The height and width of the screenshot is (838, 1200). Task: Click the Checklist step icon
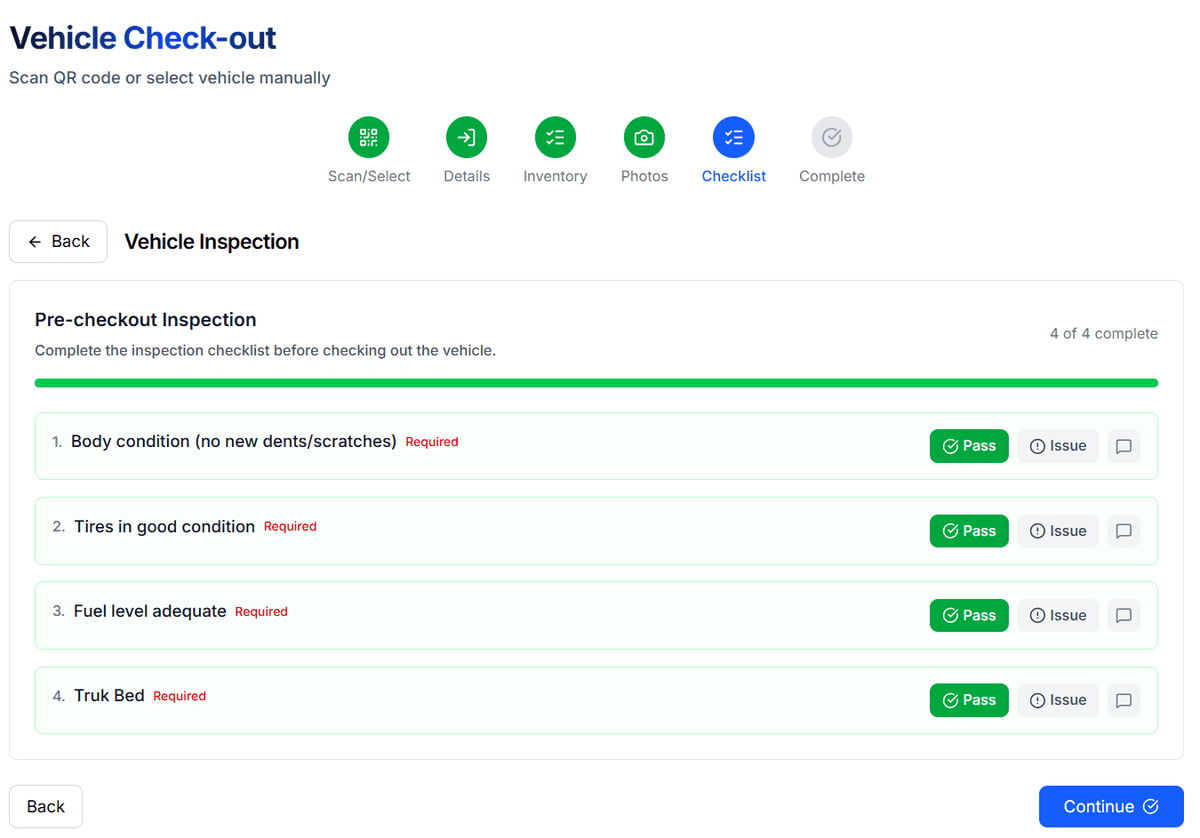733,137
